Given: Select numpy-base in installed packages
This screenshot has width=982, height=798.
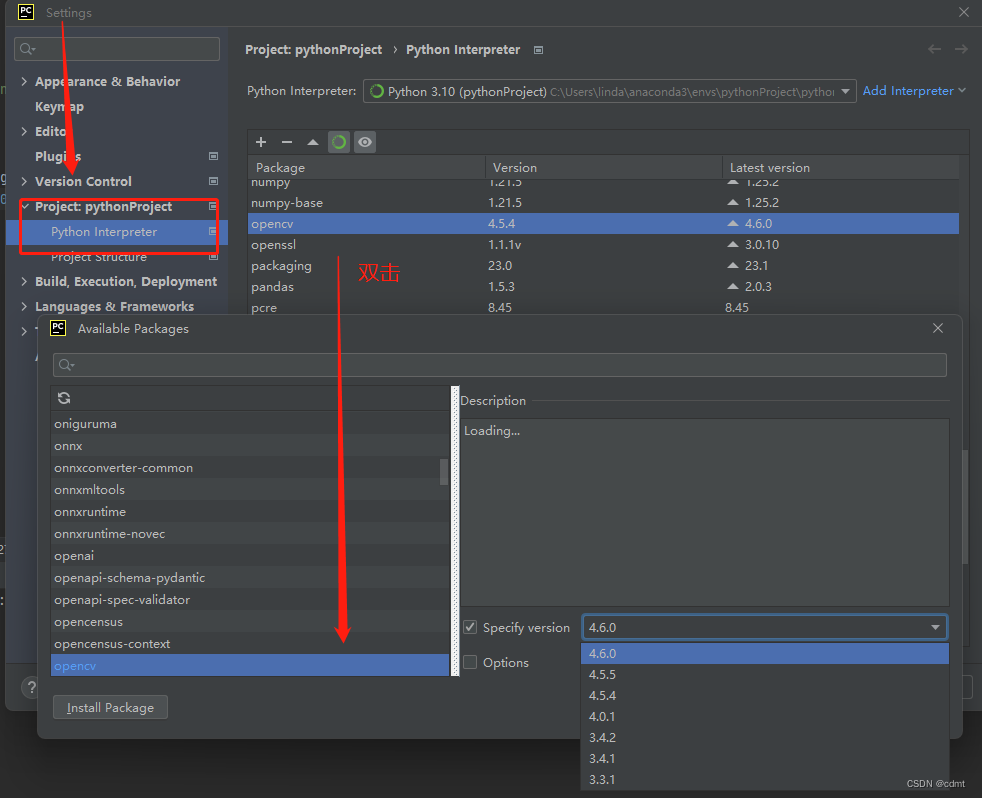Looking at the screenshot, I should pos(603,202).
